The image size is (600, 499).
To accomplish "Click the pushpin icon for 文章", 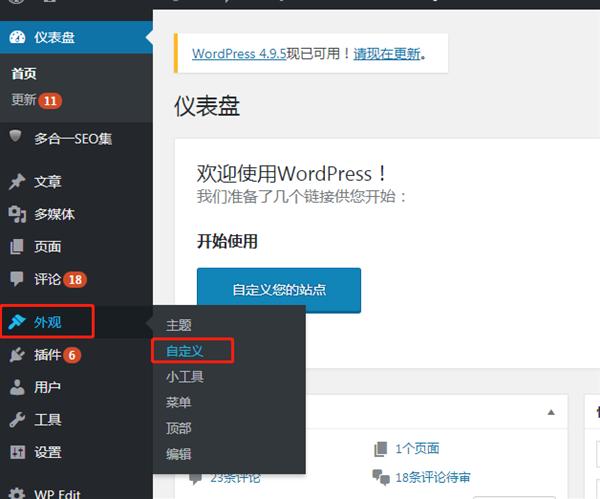I will pos(17,182).
